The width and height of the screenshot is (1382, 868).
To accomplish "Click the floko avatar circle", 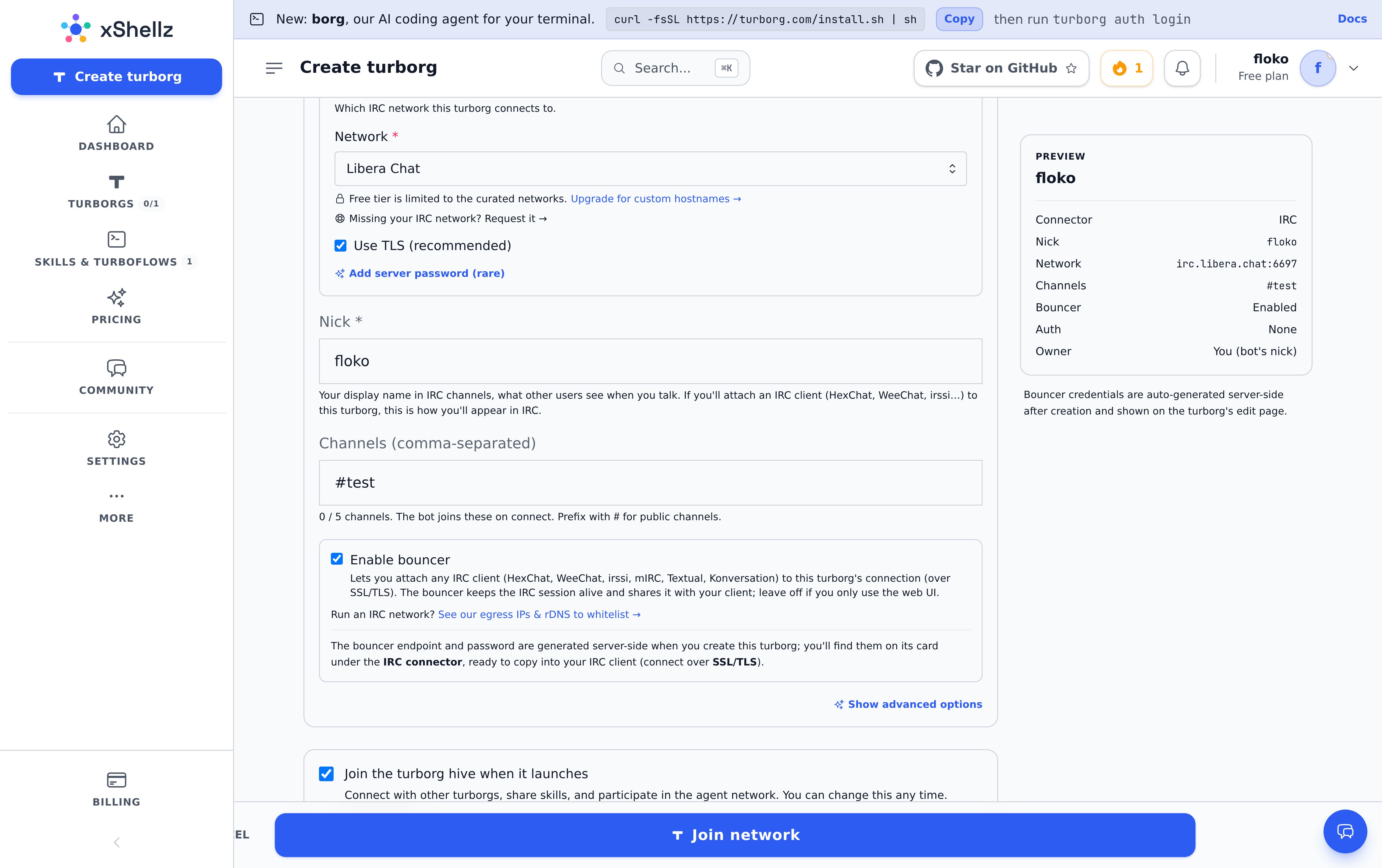I will (1318, 68).
